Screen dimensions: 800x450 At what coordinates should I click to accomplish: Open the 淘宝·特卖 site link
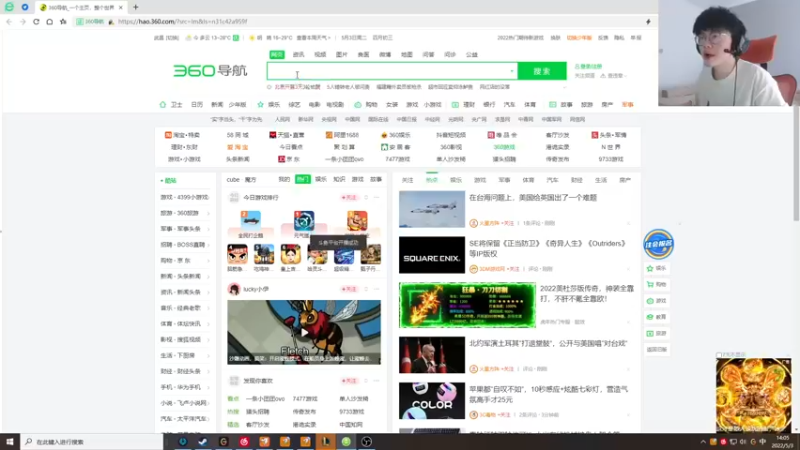click(182, 135)
